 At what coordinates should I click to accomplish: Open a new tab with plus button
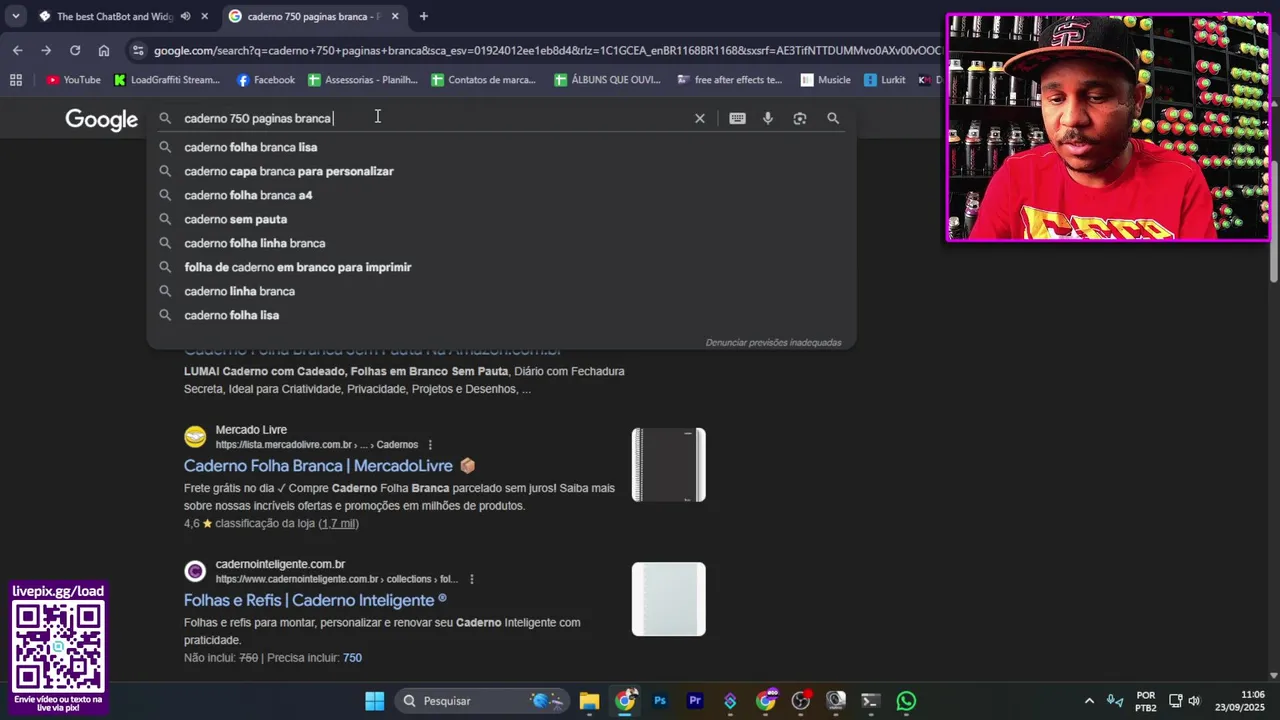423,16
